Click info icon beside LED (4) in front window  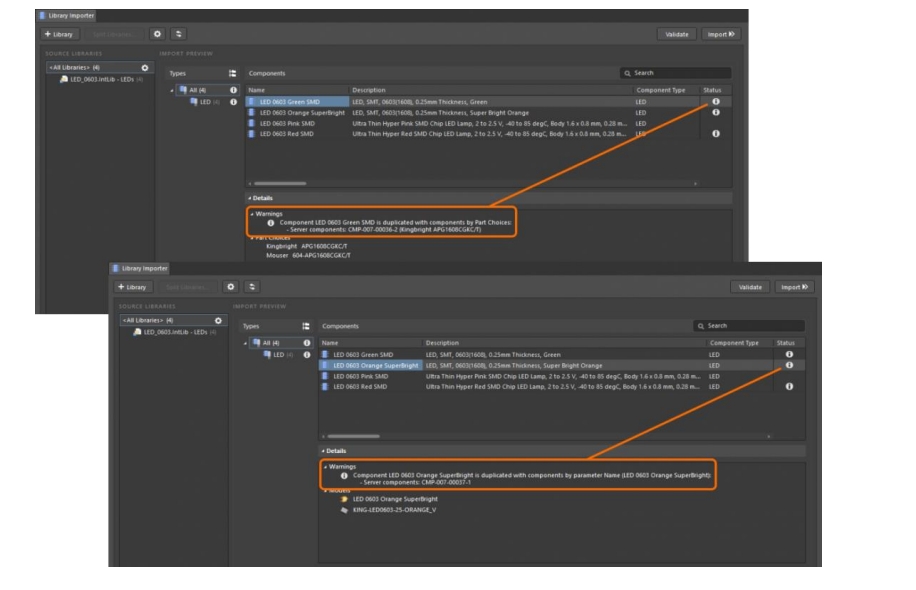point(307,355)
